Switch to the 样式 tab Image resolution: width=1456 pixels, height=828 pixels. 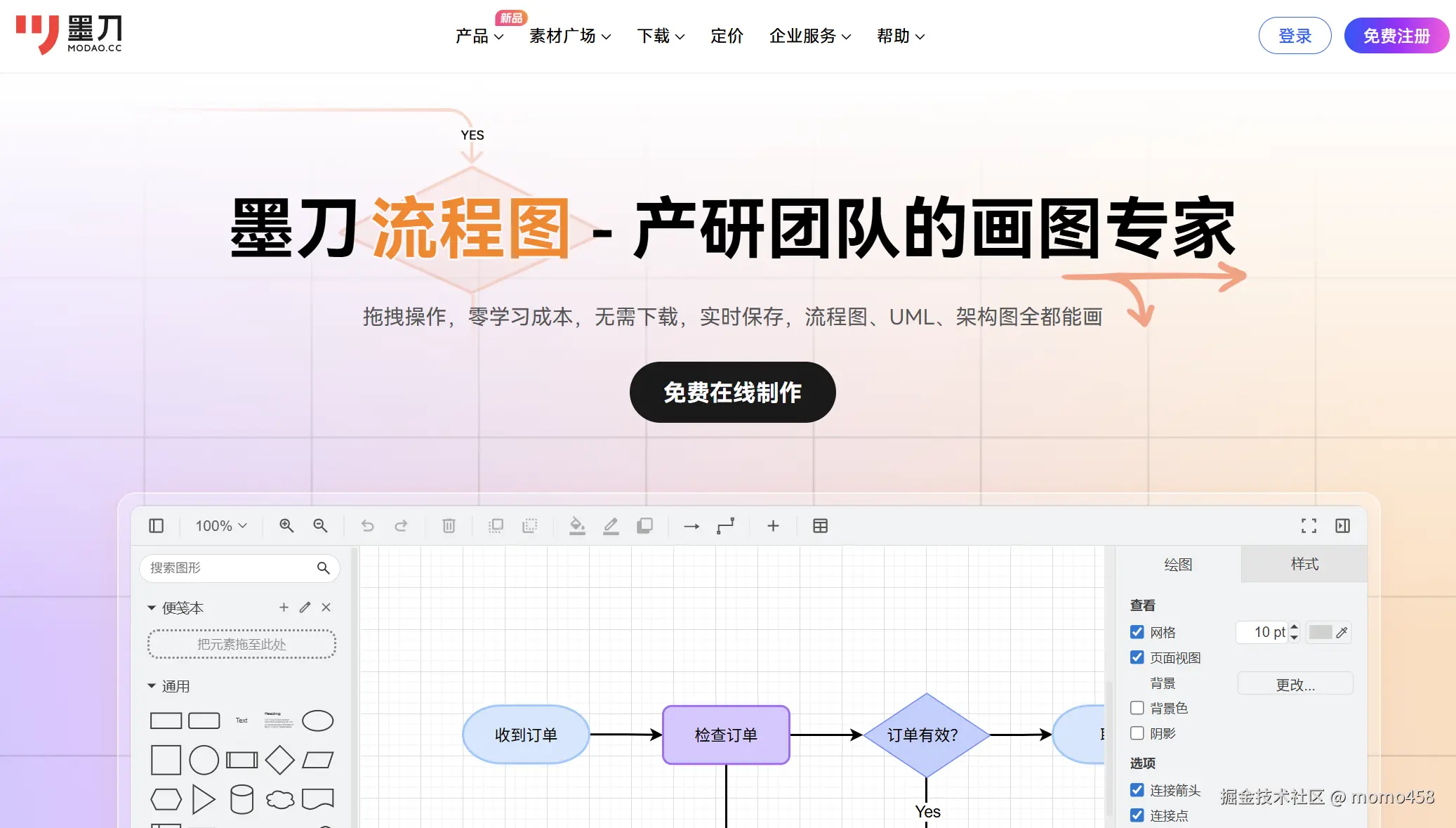1304,564
